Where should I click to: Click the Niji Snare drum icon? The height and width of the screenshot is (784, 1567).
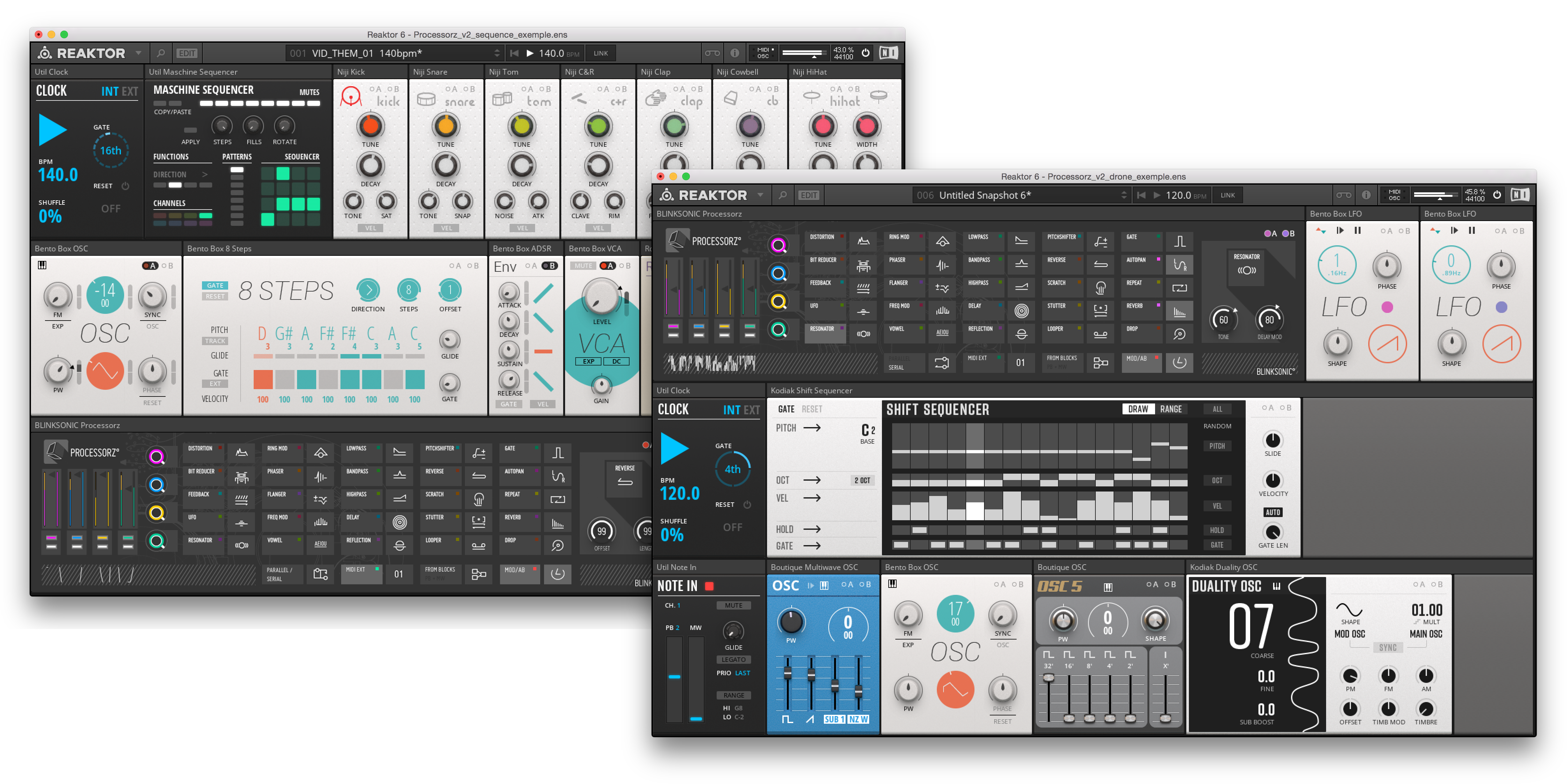(x=426, y=99)
